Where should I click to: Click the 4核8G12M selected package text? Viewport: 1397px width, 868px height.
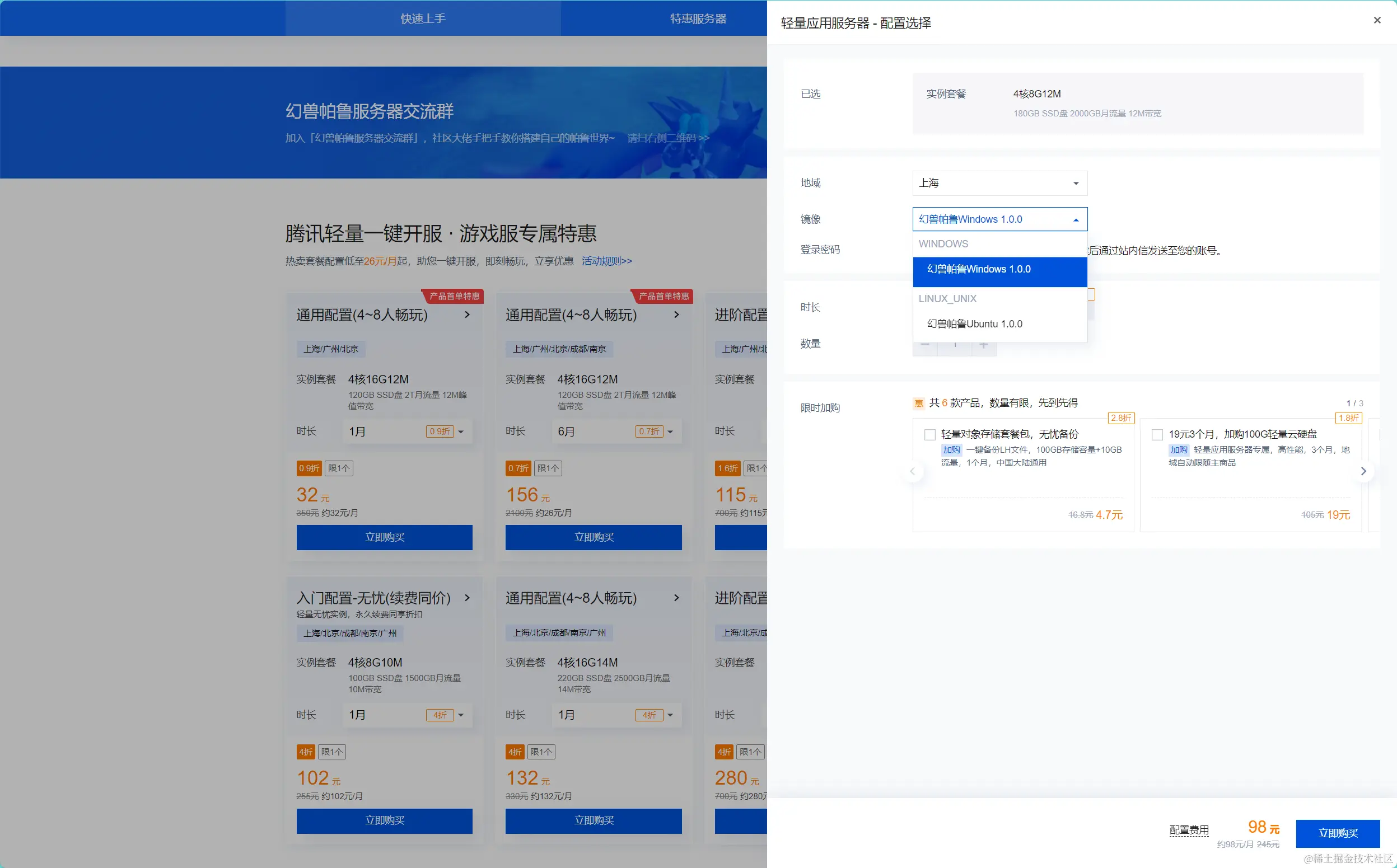pos(1036,94)
